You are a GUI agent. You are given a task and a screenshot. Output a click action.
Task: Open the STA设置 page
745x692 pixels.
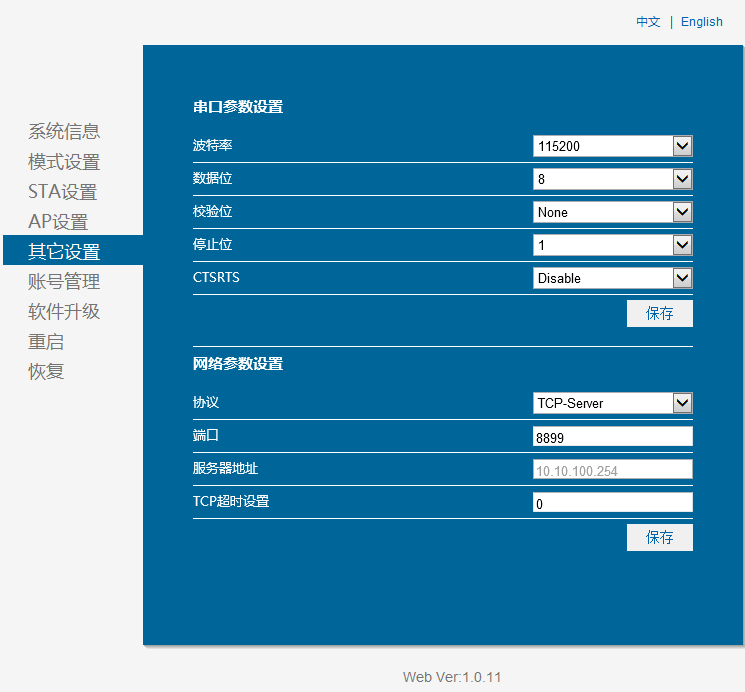[x=62, y=192]
